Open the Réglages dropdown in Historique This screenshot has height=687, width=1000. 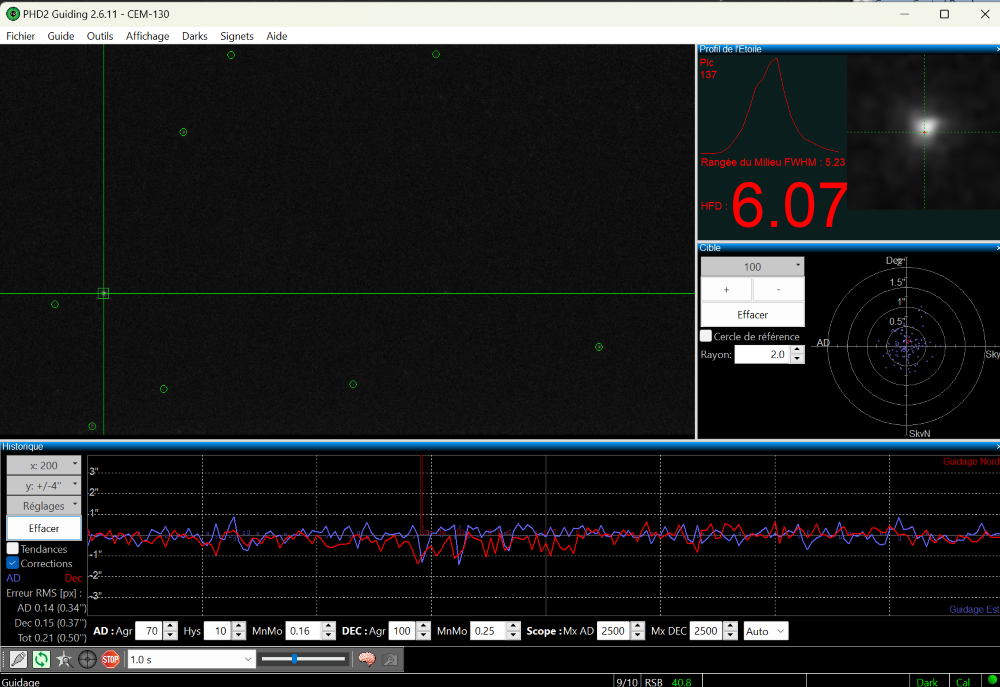44,506
